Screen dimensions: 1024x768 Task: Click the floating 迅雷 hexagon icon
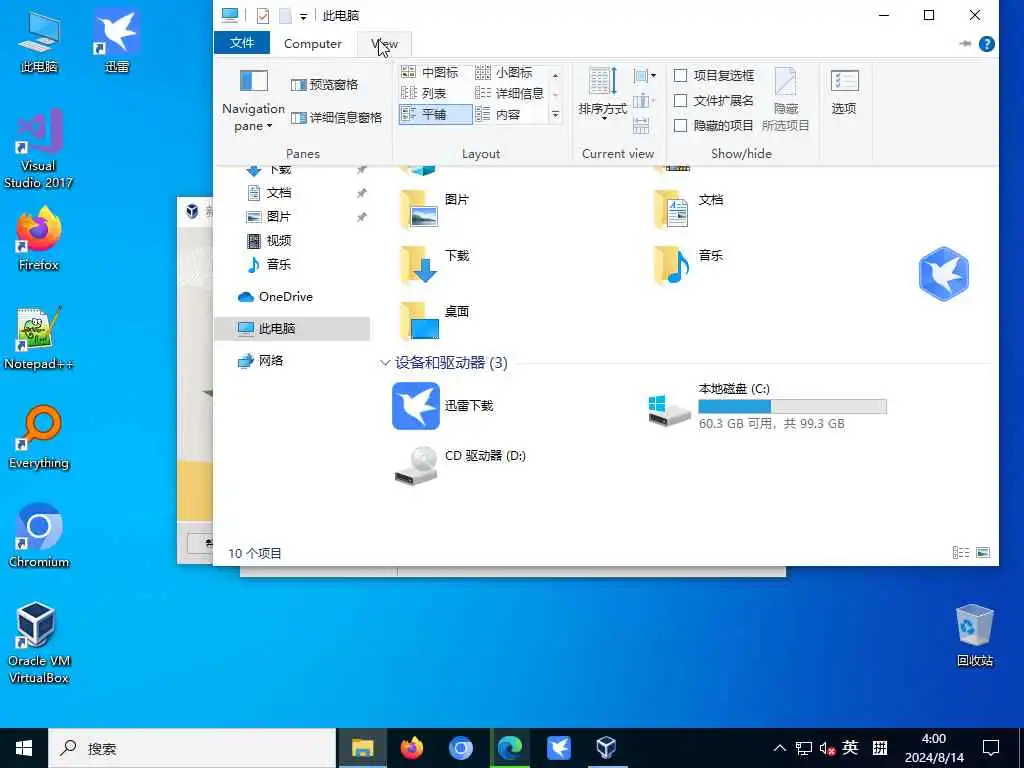point(943,274)
